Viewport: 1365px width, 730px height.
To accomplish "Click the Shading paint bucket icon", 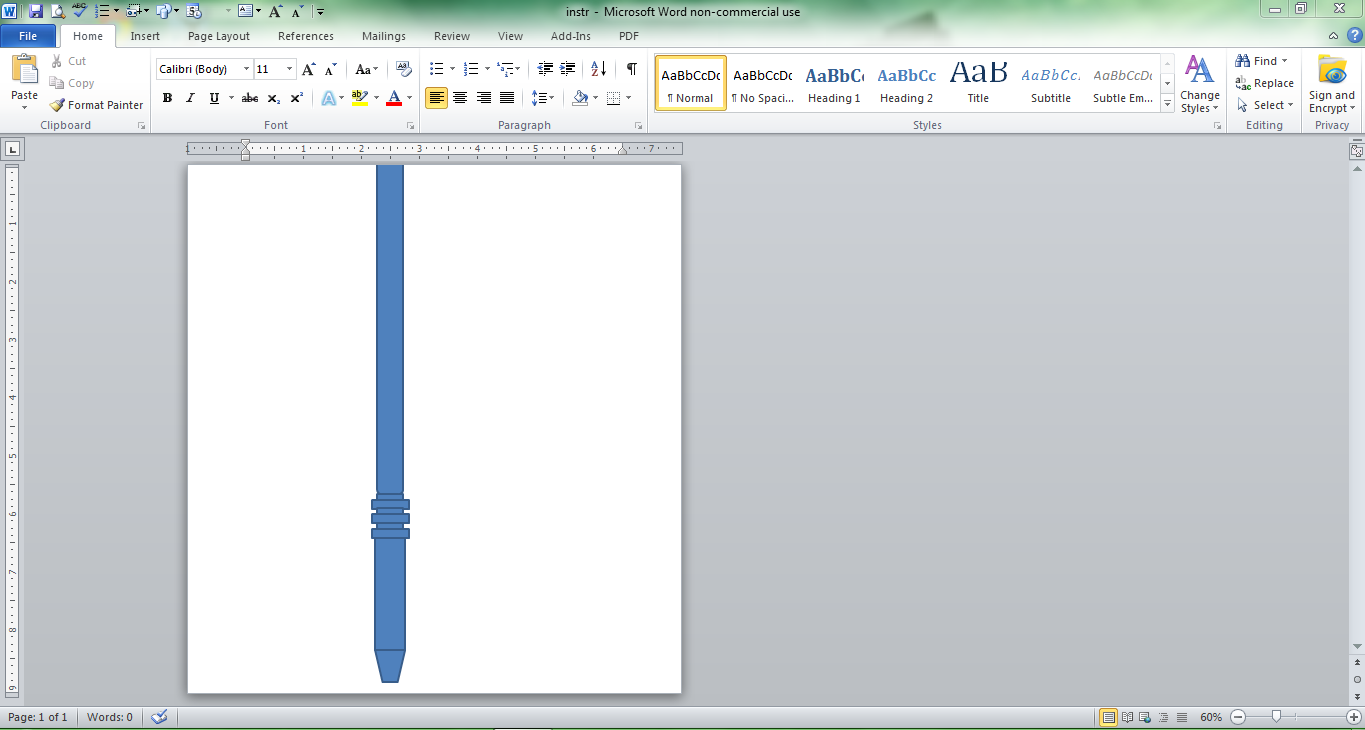I will (x=580, y=98).
